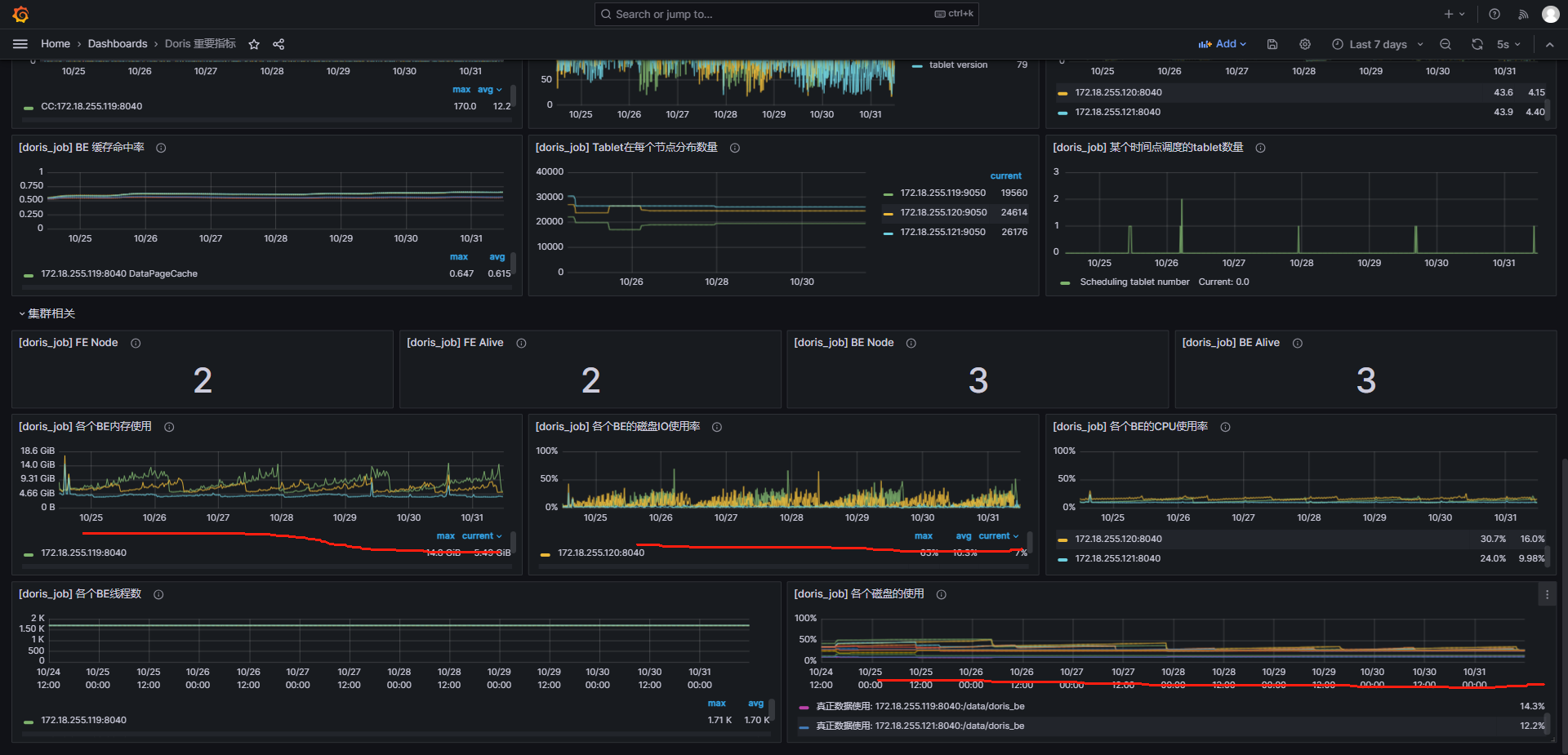Toggle the hamburger navigation menu
1568x755 pixels.
pyautogui.click(x=20, y=44)
